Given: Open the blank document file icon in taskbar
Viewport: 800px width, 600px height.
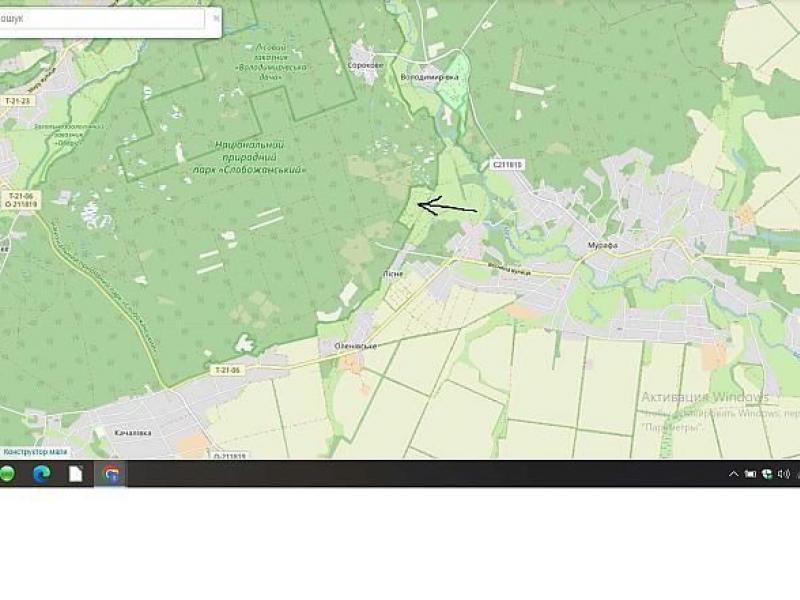Looking at the screenshot, I should [x=75, y=474].
